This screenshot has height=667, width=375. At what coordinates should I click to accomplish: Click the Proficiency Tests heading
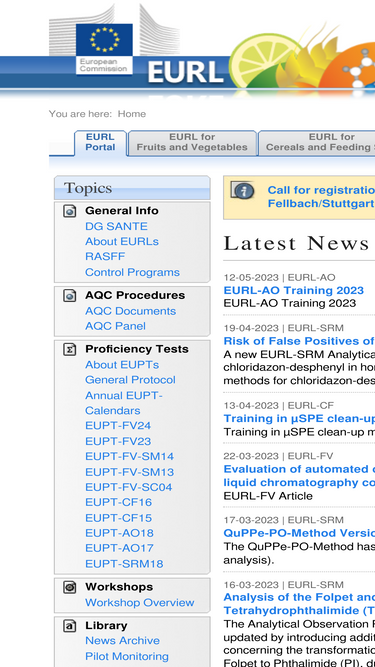[136, 349]
